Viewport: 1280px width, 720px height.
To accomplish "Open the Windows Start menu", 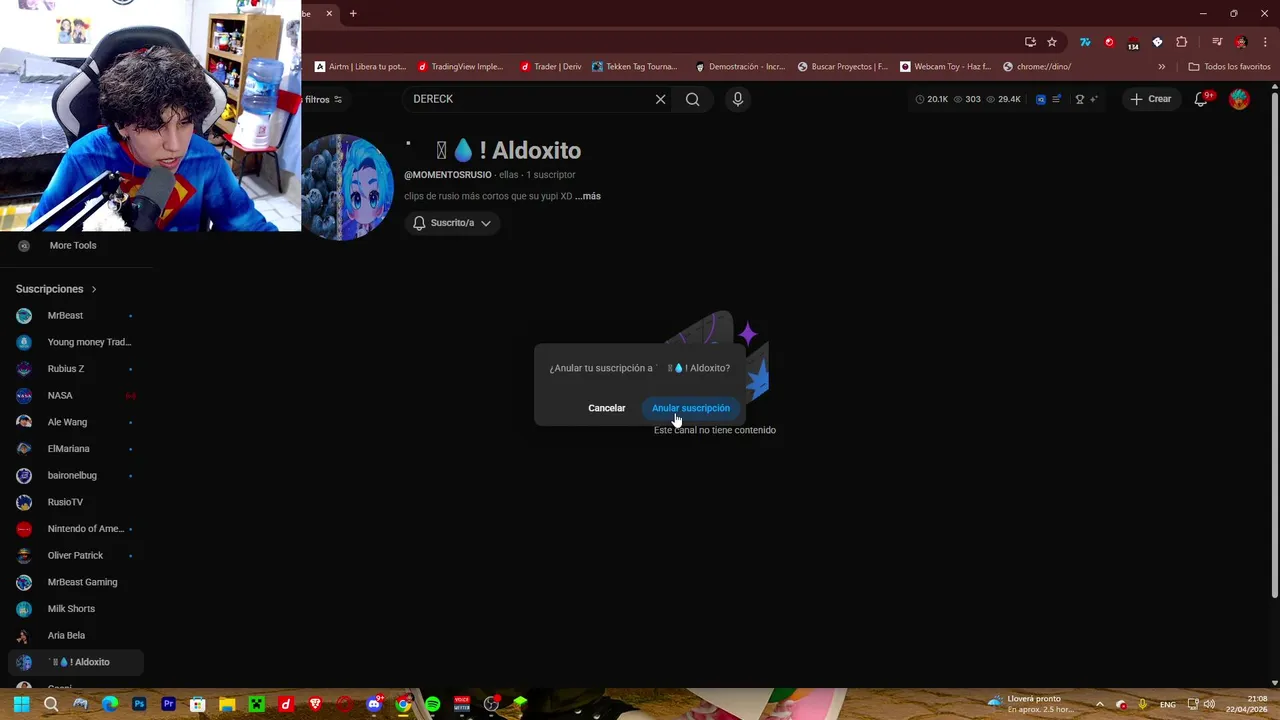I will (x=21, y=704).
